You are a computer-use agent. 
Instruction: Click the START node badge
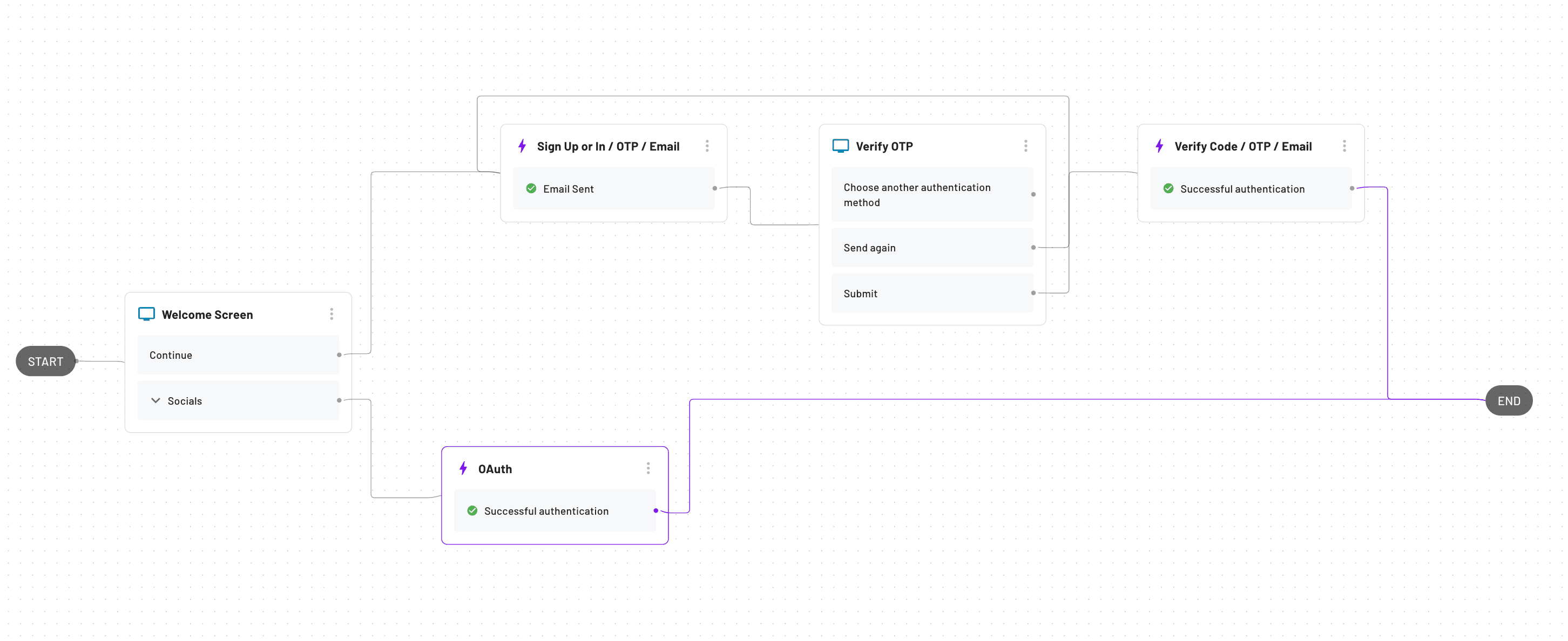coord(45,360)
